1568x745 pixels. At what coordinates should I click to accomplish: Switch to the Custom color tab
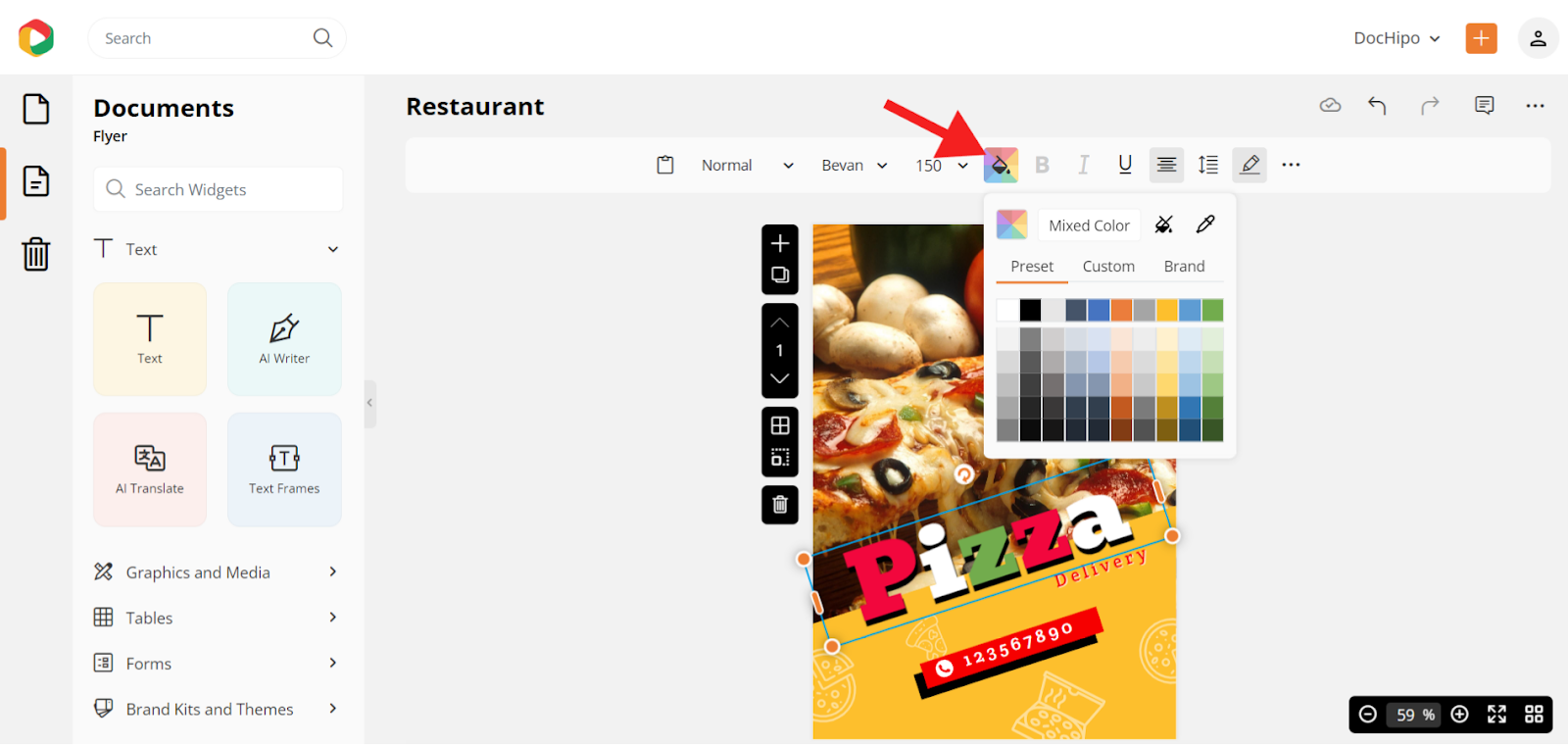point(1108,267)
